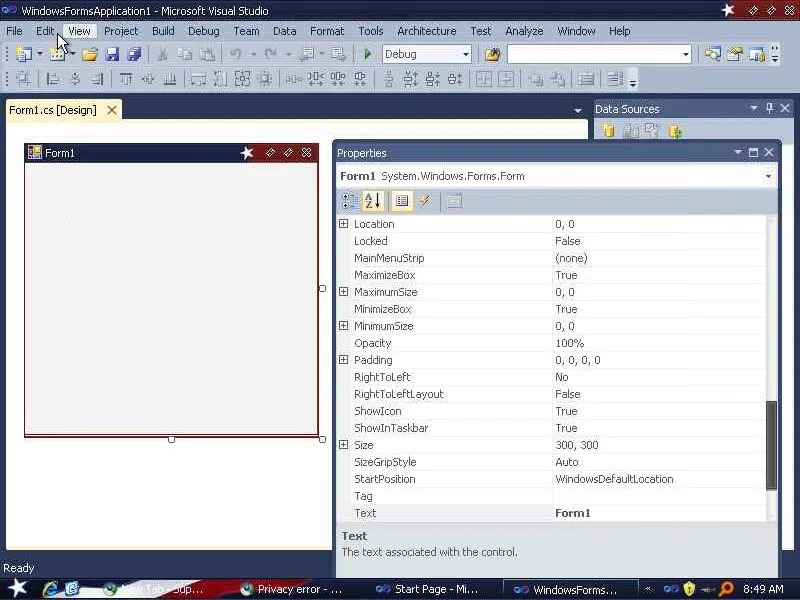Click the Save floppy disk icon

(x=112, y=54)
